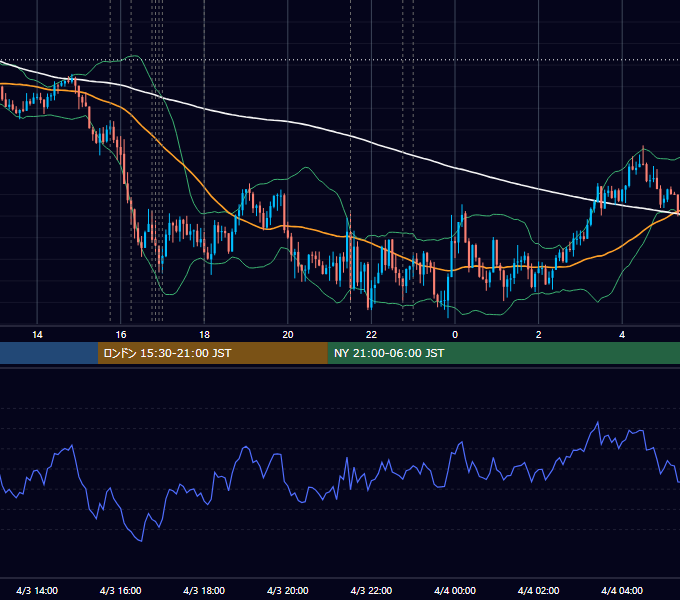Click the 4/3 18:00 time label

coord(204,590)
